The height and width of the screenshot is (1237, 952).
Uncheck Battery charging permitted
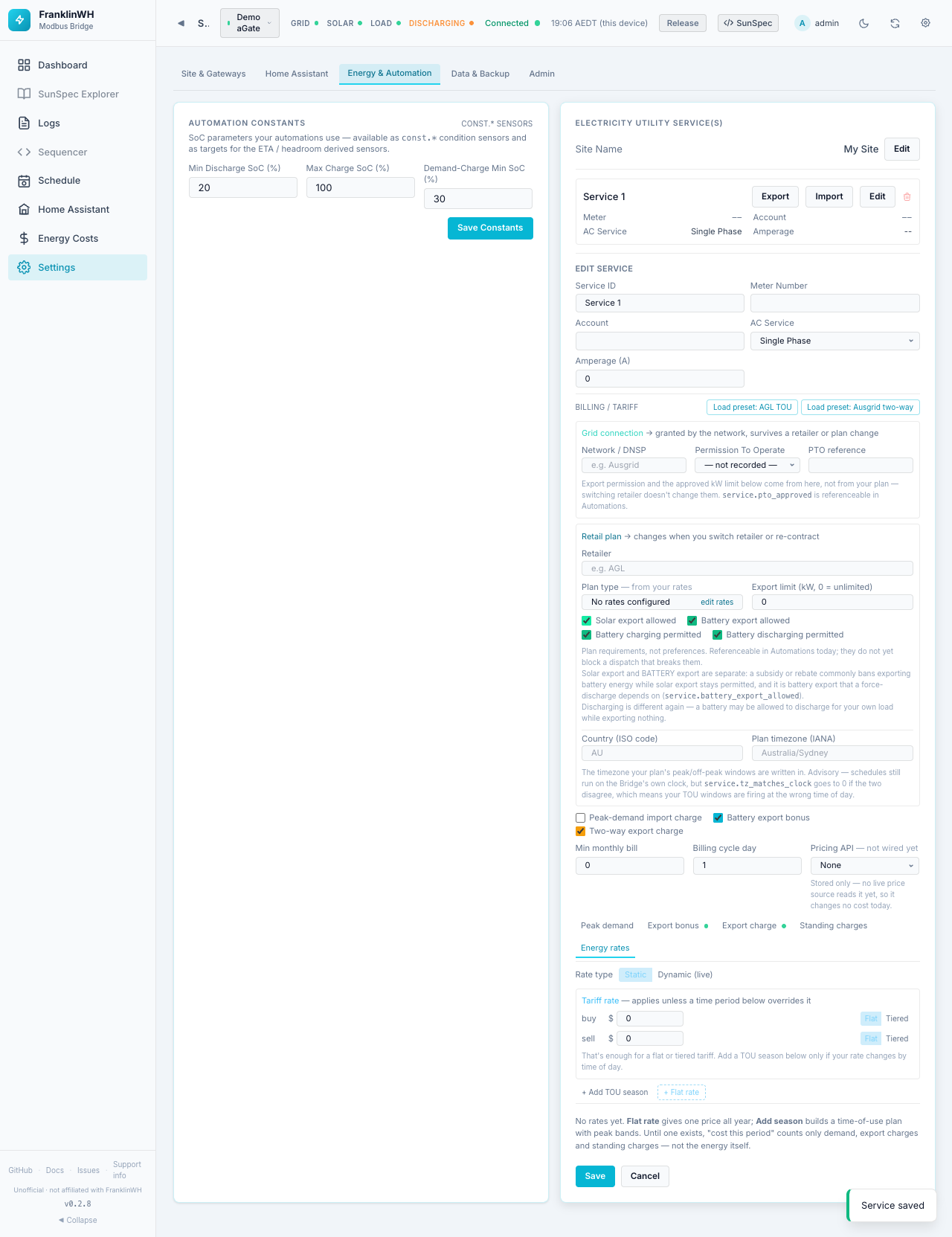(x=586, y=634)
